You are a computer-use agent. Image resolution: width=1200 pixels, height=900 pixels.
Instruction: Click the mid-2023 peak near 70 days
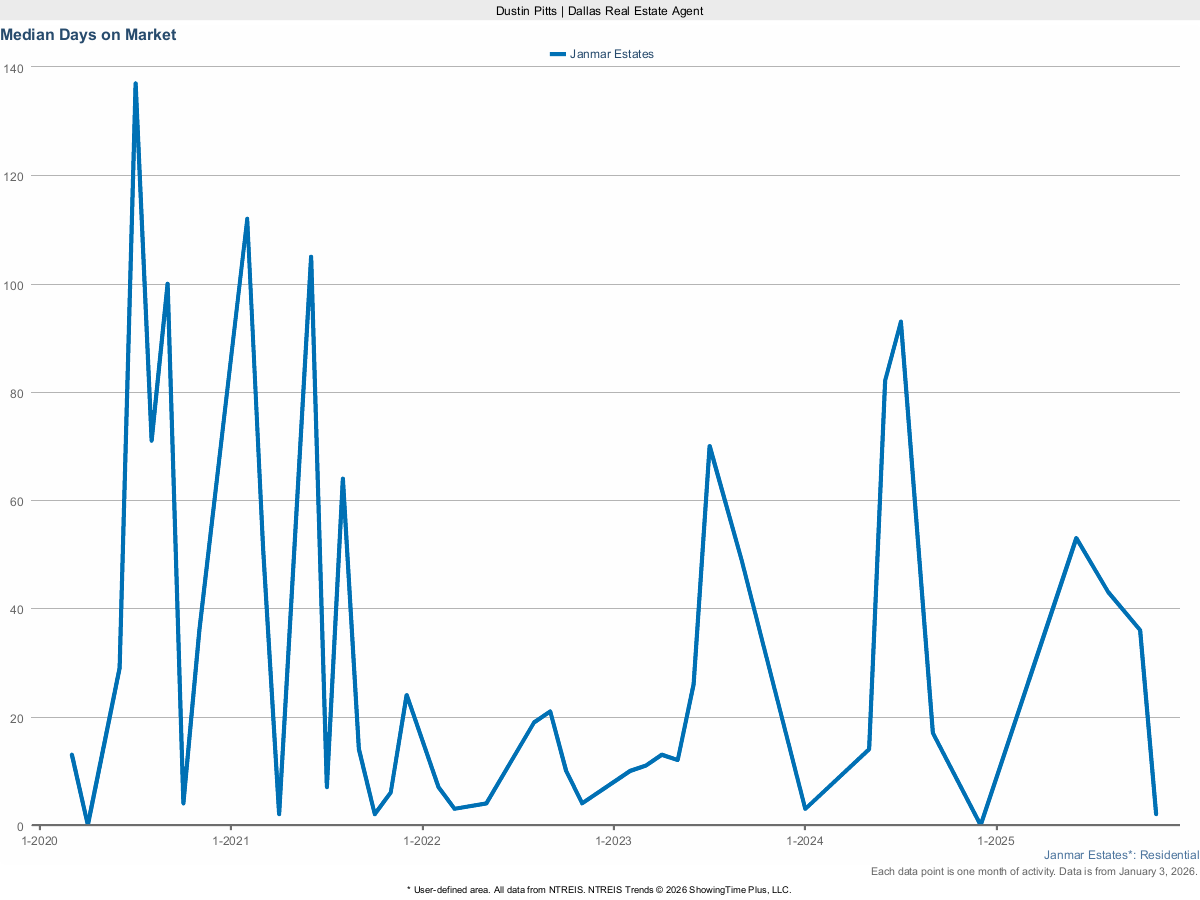click(710, 446)
